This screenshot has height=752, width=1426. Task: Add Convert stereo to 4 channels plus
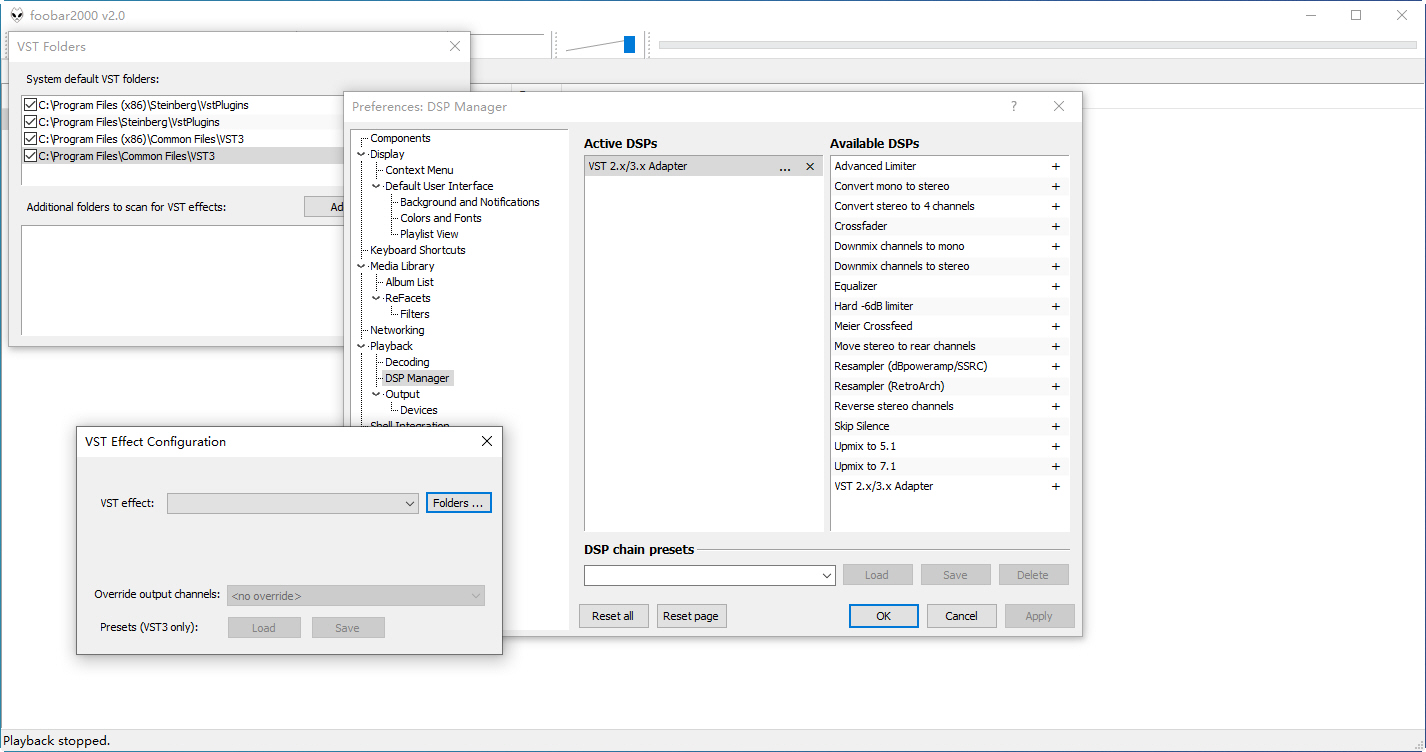[1055, 206]
